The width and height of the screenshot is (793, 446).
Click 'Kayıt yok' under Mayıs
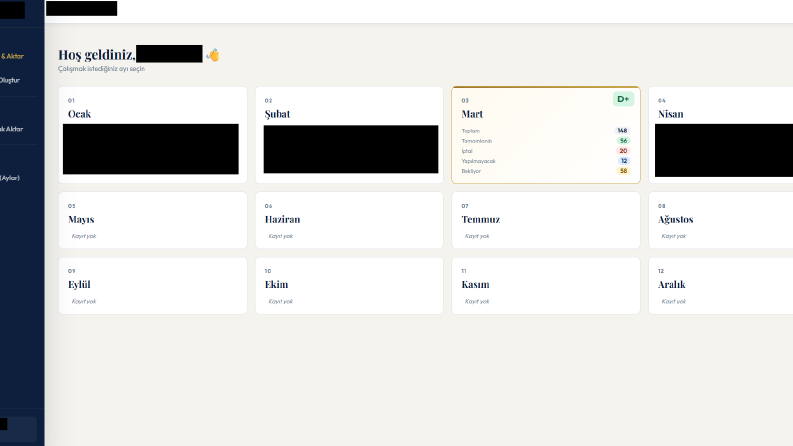coord(83,236)
